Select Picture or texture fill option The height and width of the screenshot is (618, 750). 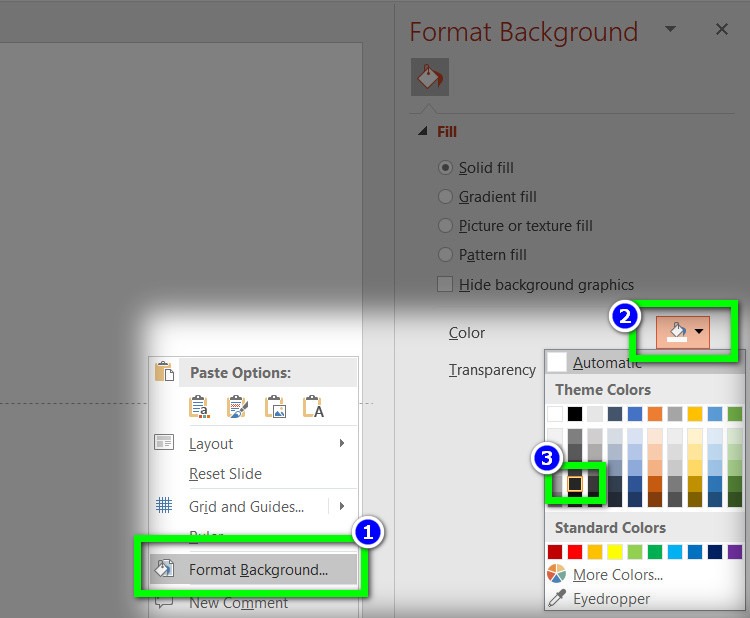coord(446,226)
